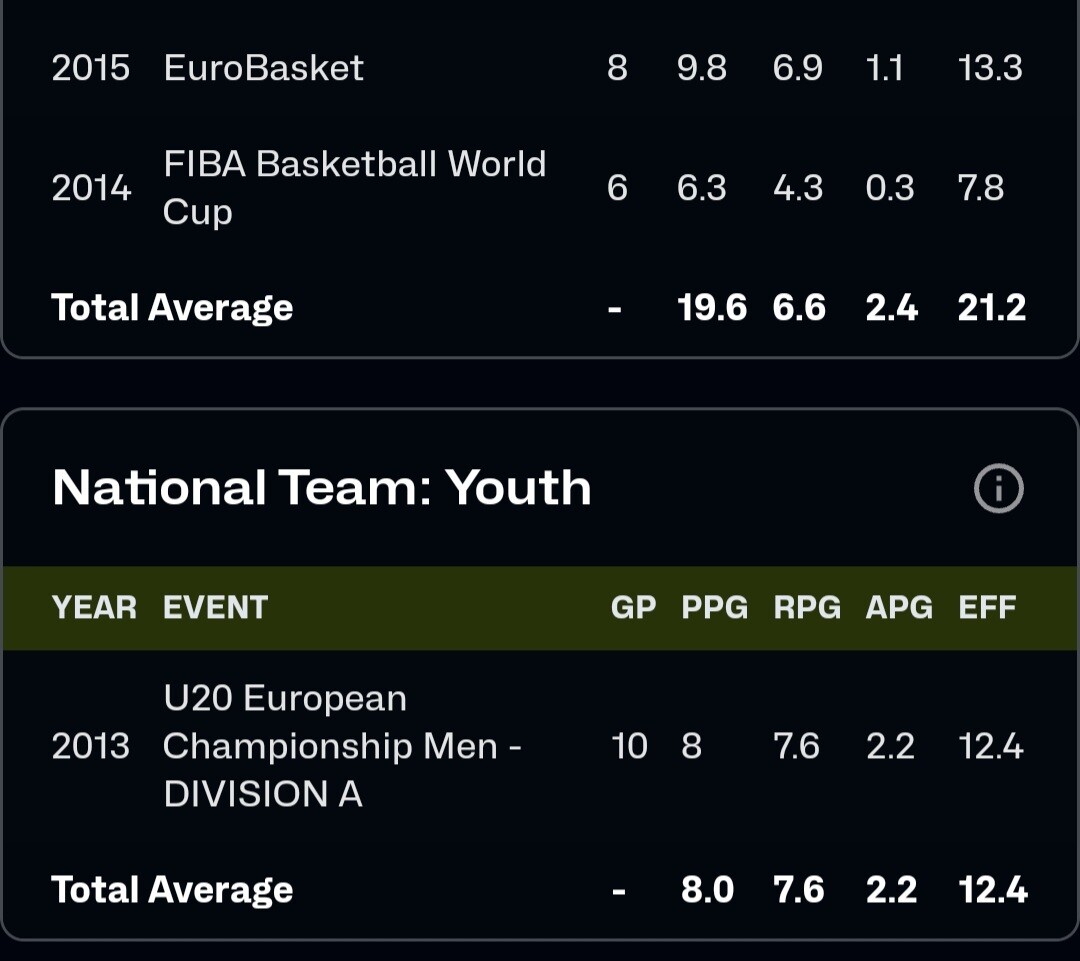Select the 2015 year cell
The image size is (1080, 961).
(91, 68)
